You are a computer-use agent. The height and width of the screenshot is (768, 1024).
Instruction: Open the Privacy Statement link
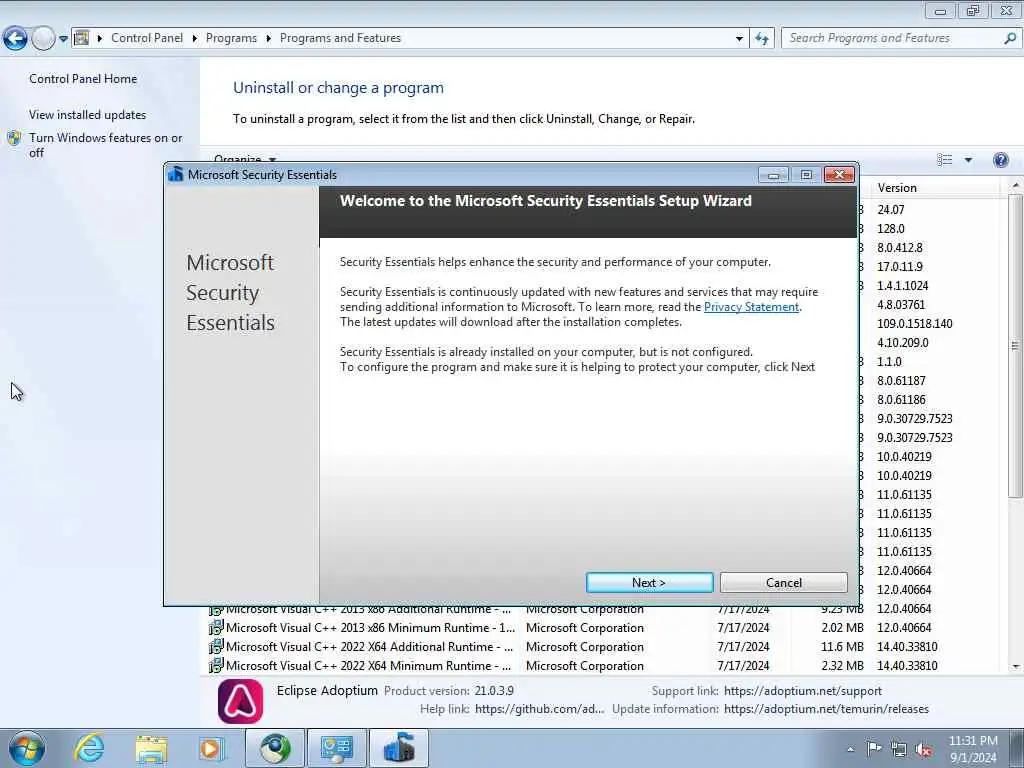[751, 307]
